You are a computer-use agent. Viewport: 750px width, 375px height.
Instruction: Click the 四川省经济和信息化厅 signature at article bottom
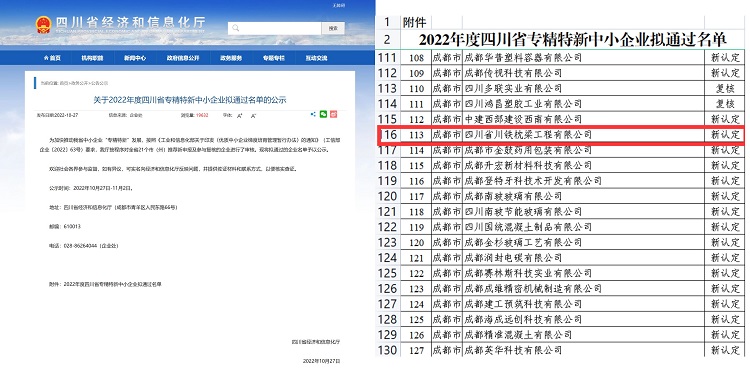315,342
